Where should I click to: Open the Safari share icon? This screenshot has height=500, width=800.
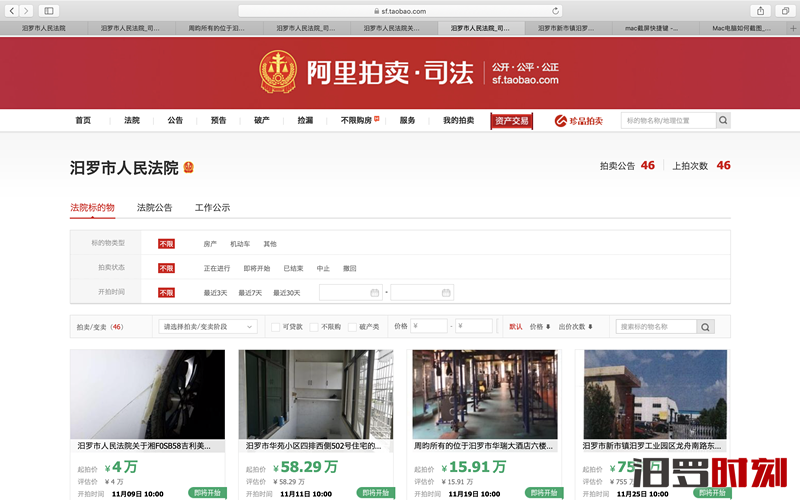click(760, 11)
